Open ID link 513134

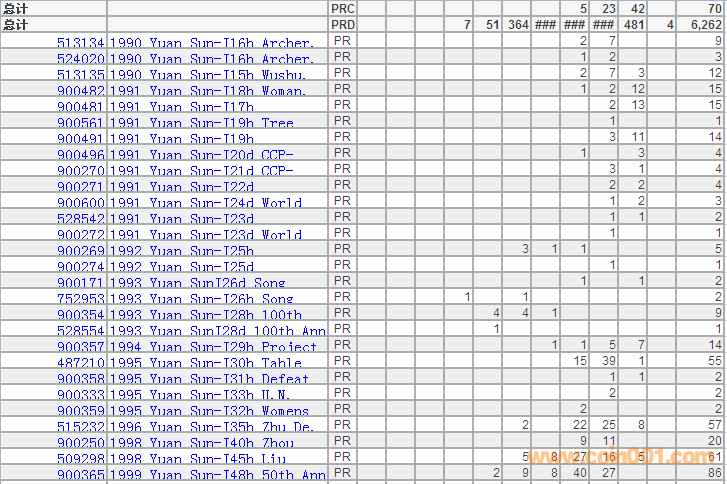point(81,43)
